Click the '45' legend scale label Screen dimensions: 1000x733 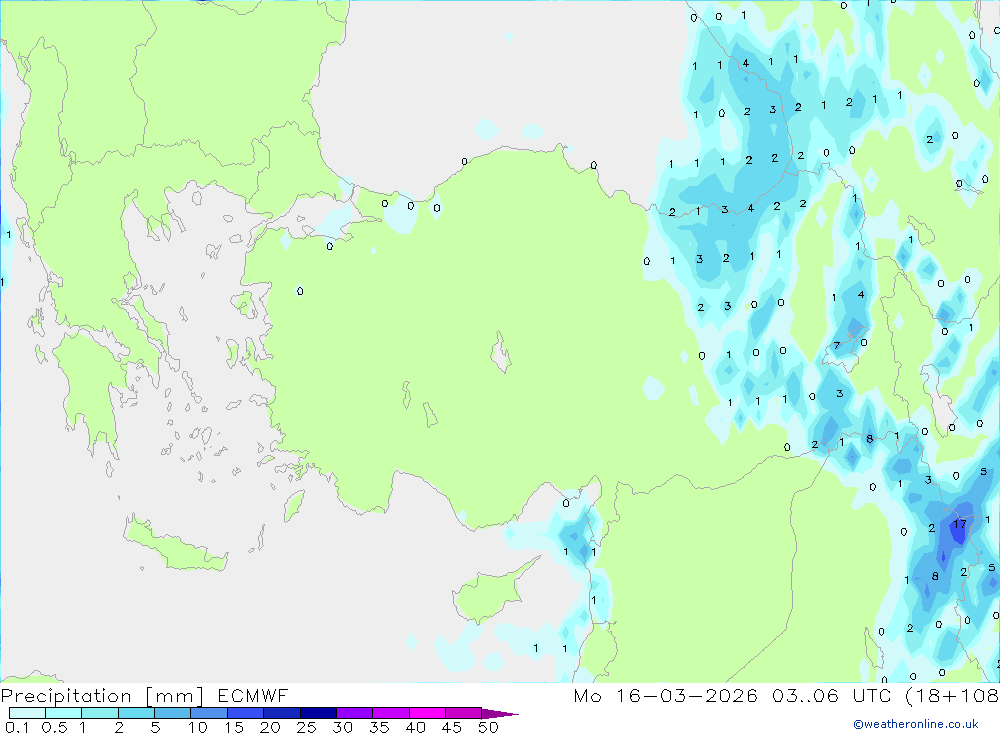[x=452, y=727]
